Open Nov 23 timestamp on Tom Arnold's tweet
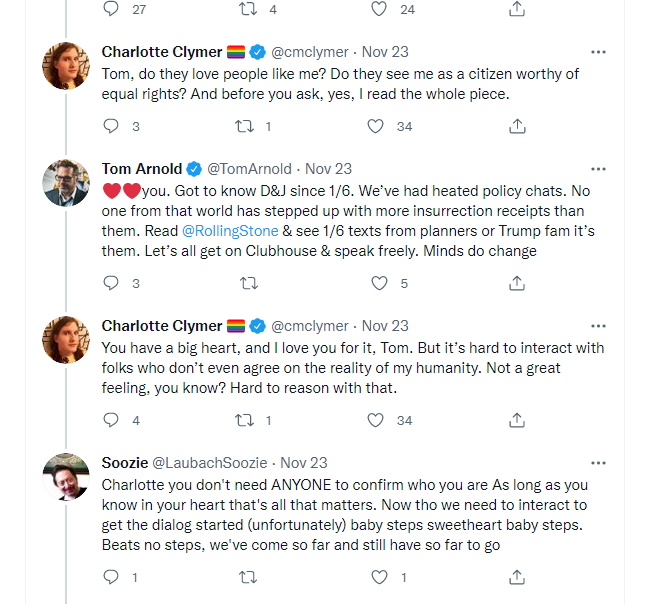This screenshot has width=652, height=604. tap(328, 169)
